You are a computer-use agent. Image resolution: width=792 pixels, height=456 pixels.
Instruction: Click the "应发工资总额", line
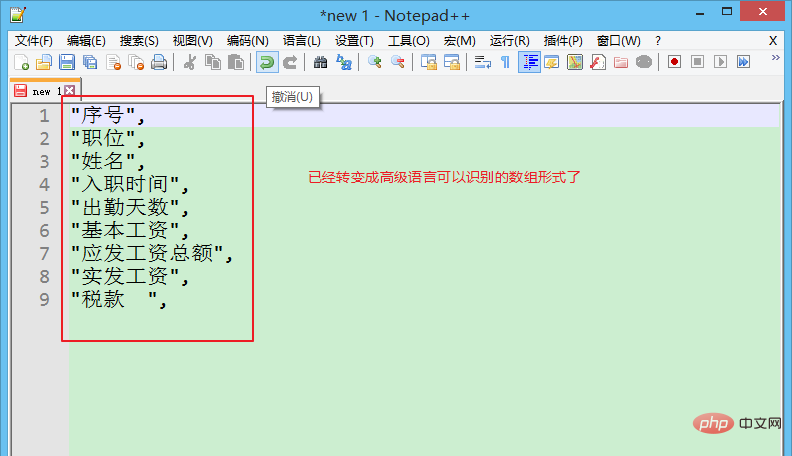coord(152,254)
